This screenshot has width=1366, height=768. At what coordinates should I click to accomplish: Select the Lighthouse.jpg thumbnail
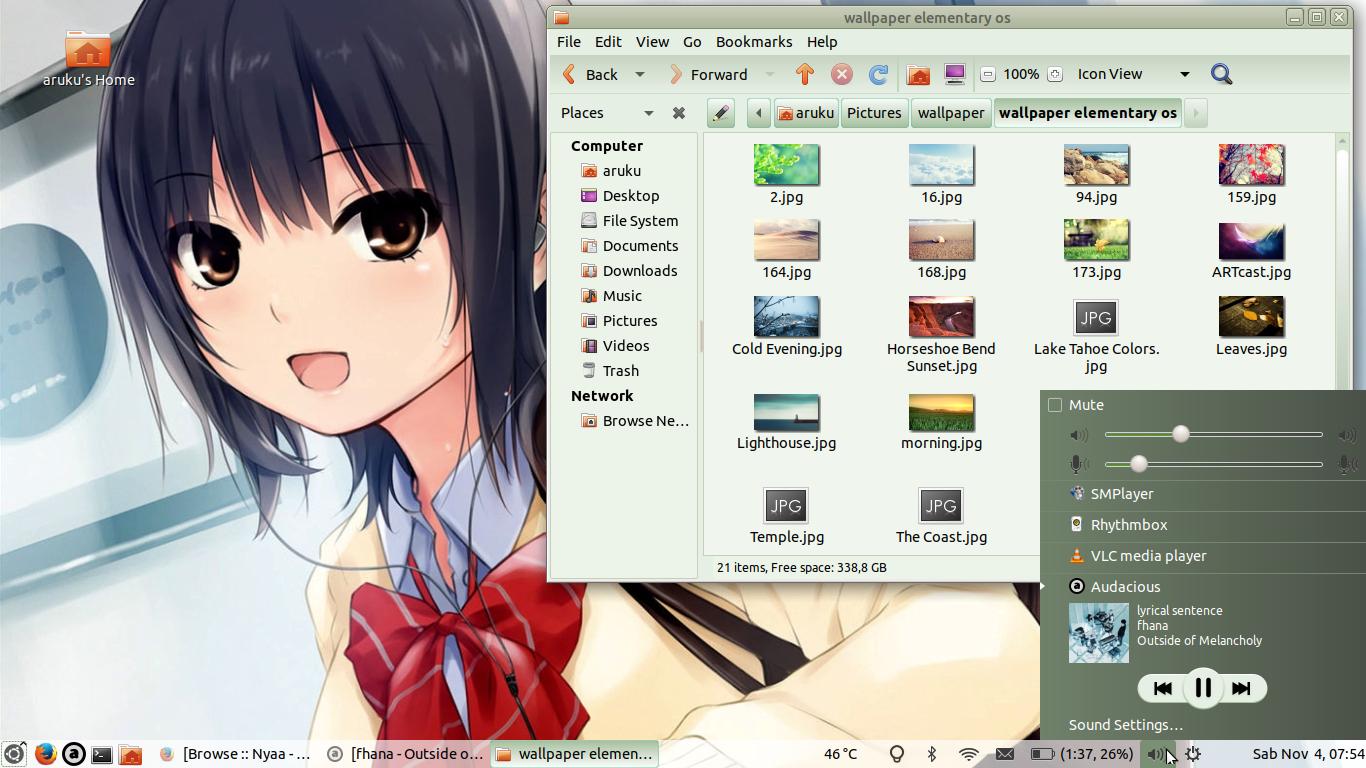click(786, 413)
